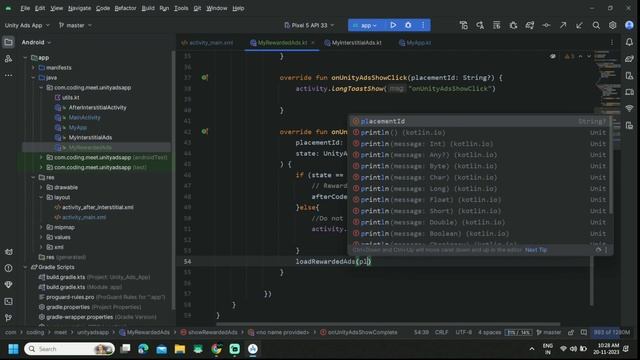Viewport: 640px width, 360px height.
Task: Click Git push arrow icon
Action: (x=563, y=25)
